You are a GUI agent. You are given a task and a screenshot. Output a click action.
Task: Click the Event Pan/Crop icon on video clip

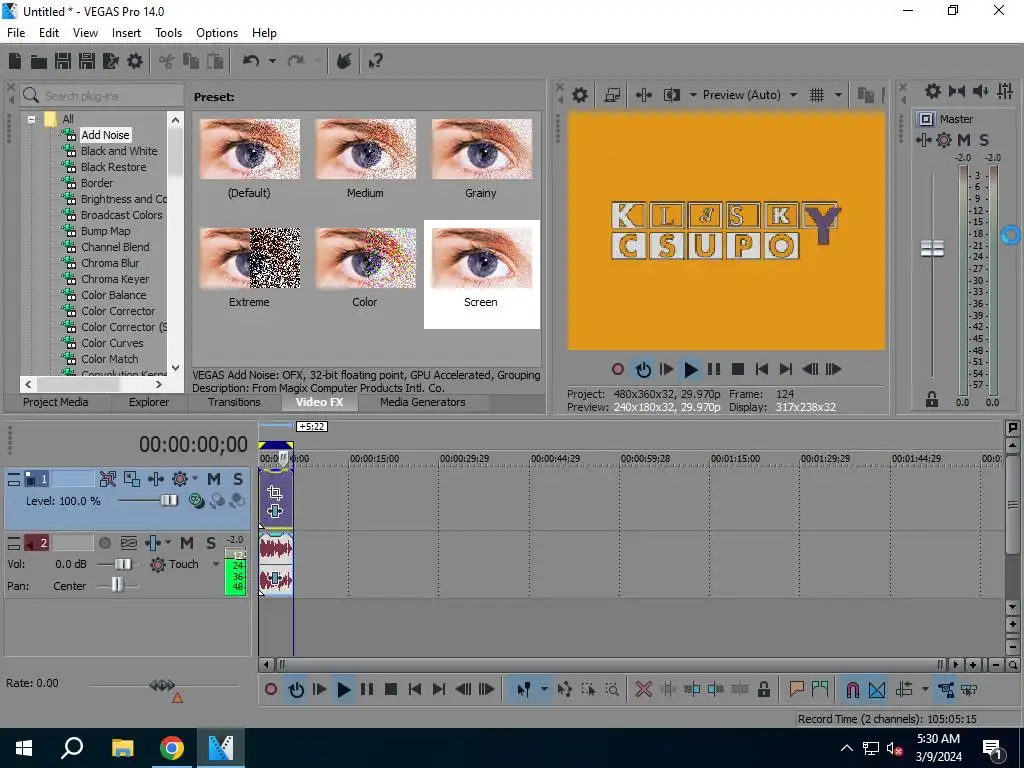click(x=275, y=492)
